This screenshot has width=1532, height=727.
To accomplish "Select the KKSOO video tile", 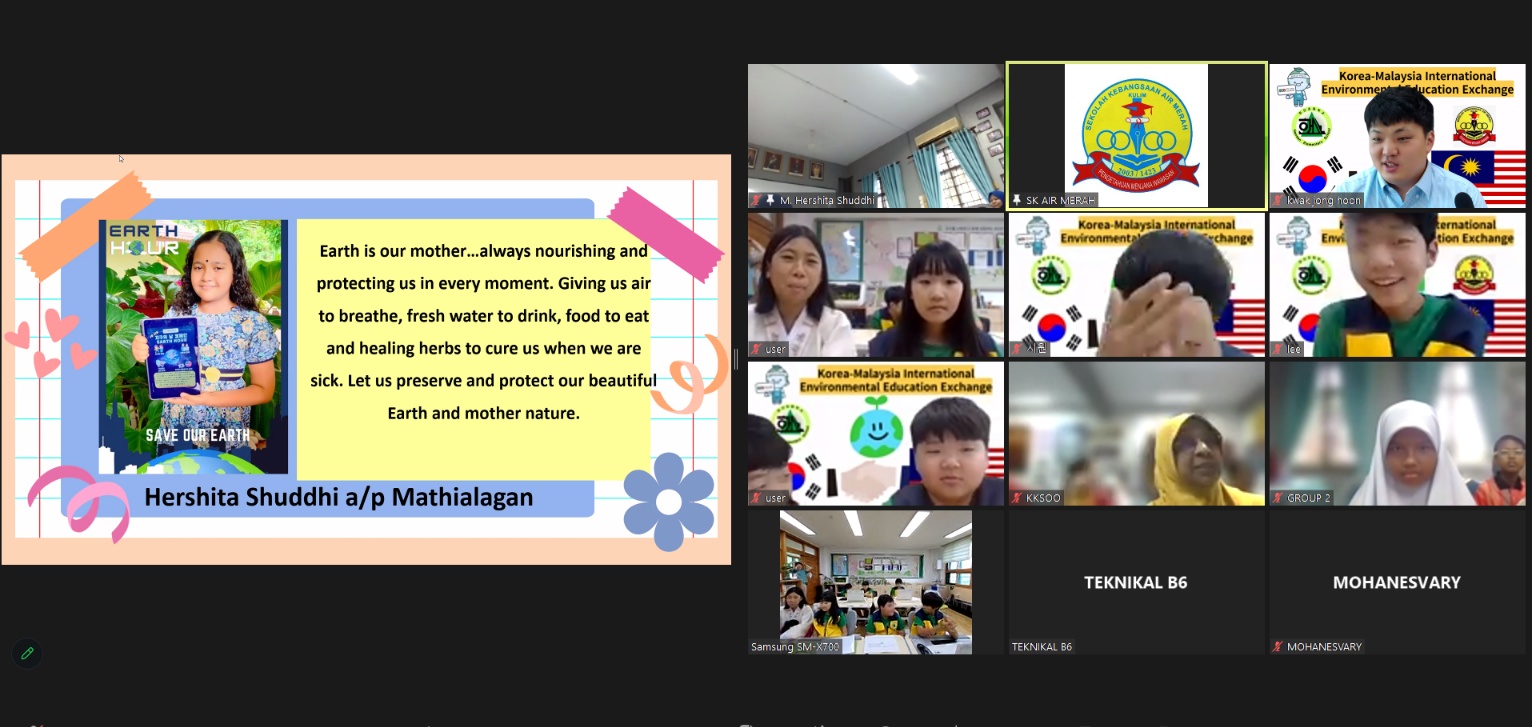I will click(x=1137, y=434).
